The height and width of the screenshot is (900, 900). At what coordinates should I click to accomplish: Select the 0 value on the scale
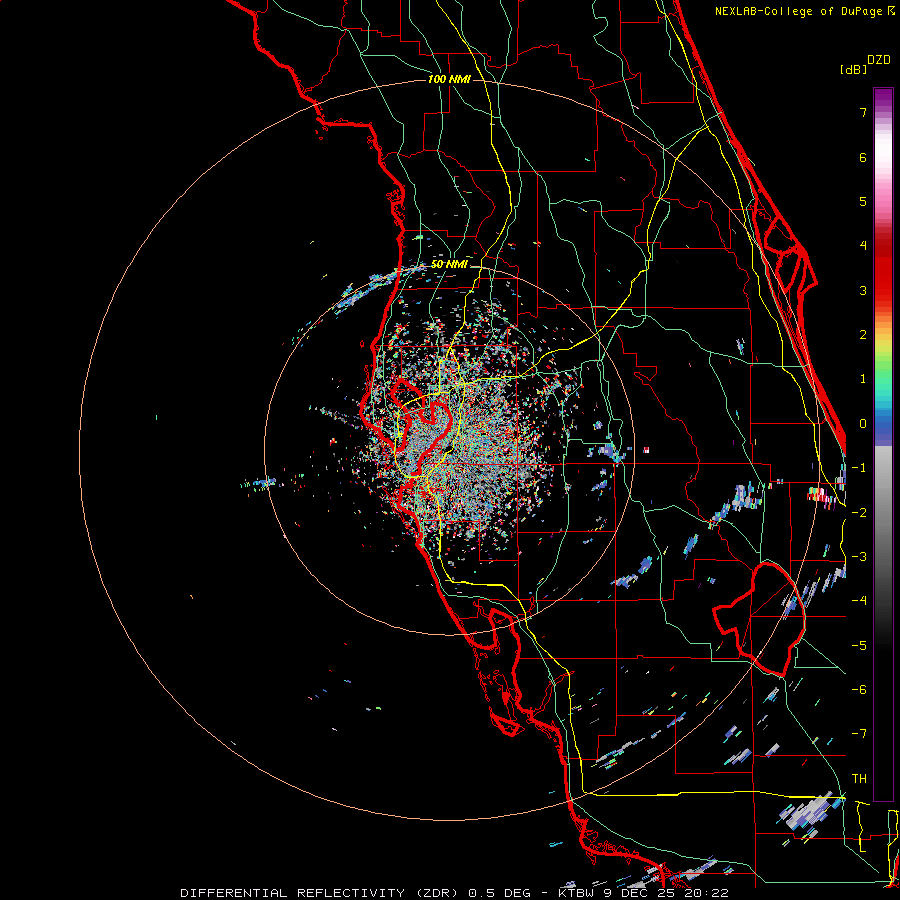pyautogui.click(x=863, y=424)
